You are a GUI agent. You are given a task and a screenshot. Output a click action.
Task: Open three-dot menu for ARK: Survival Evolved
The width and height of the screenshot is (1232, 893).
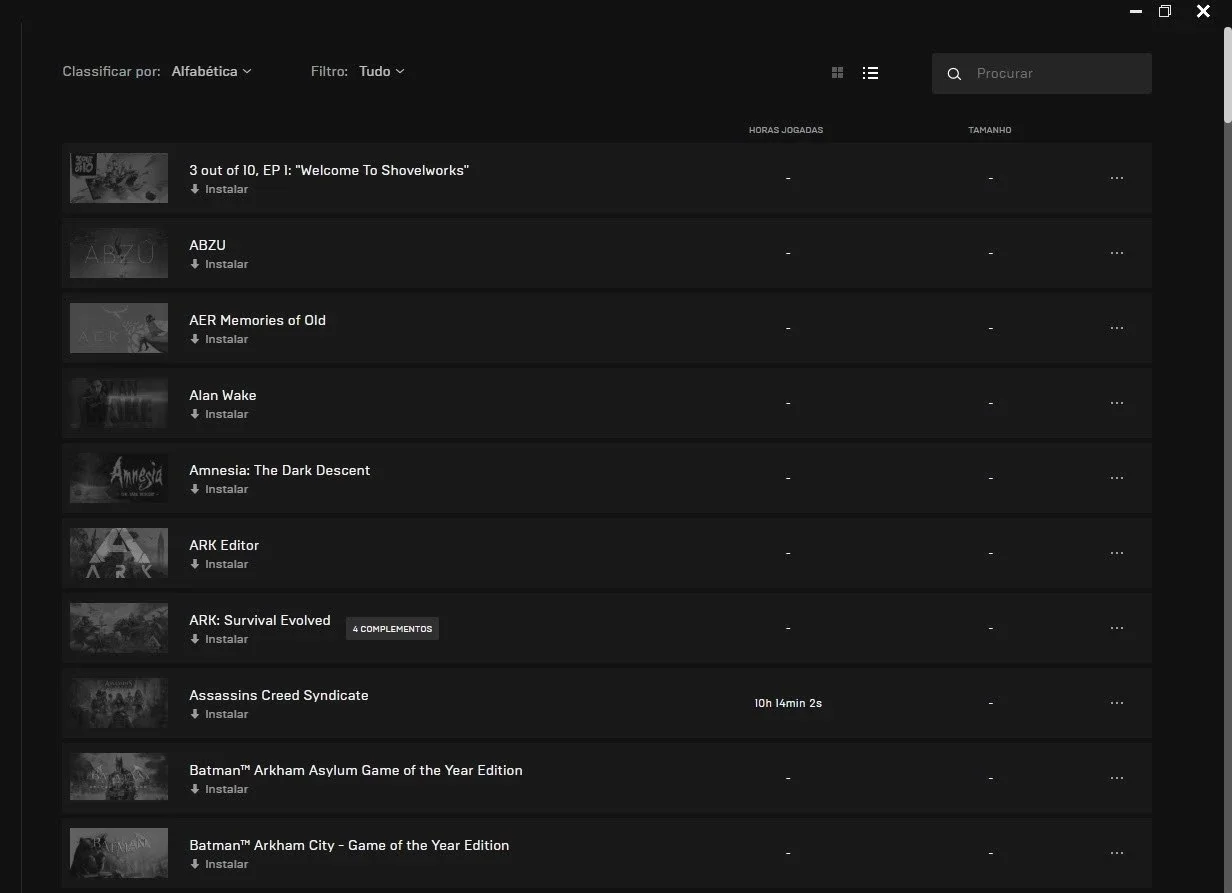tap(1117, 628)
